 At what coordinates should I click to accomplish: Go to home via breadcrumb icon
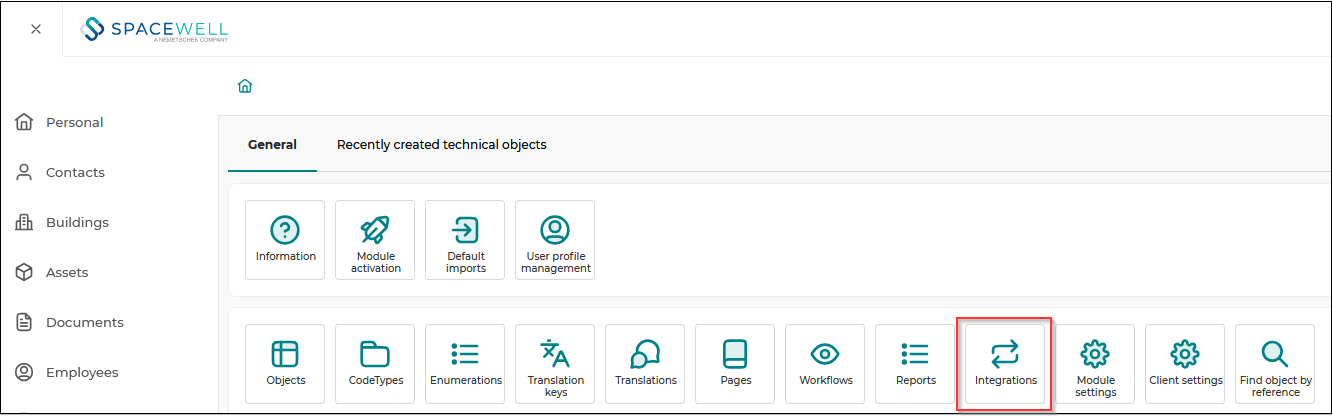(x=245, y=86)
